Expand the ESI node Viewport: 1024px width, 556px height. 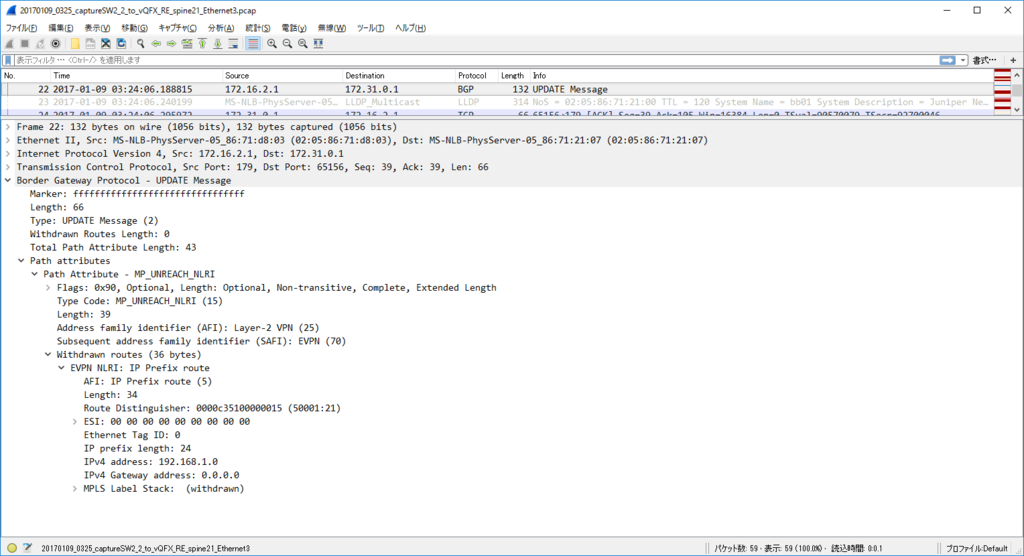coord(74,421)
